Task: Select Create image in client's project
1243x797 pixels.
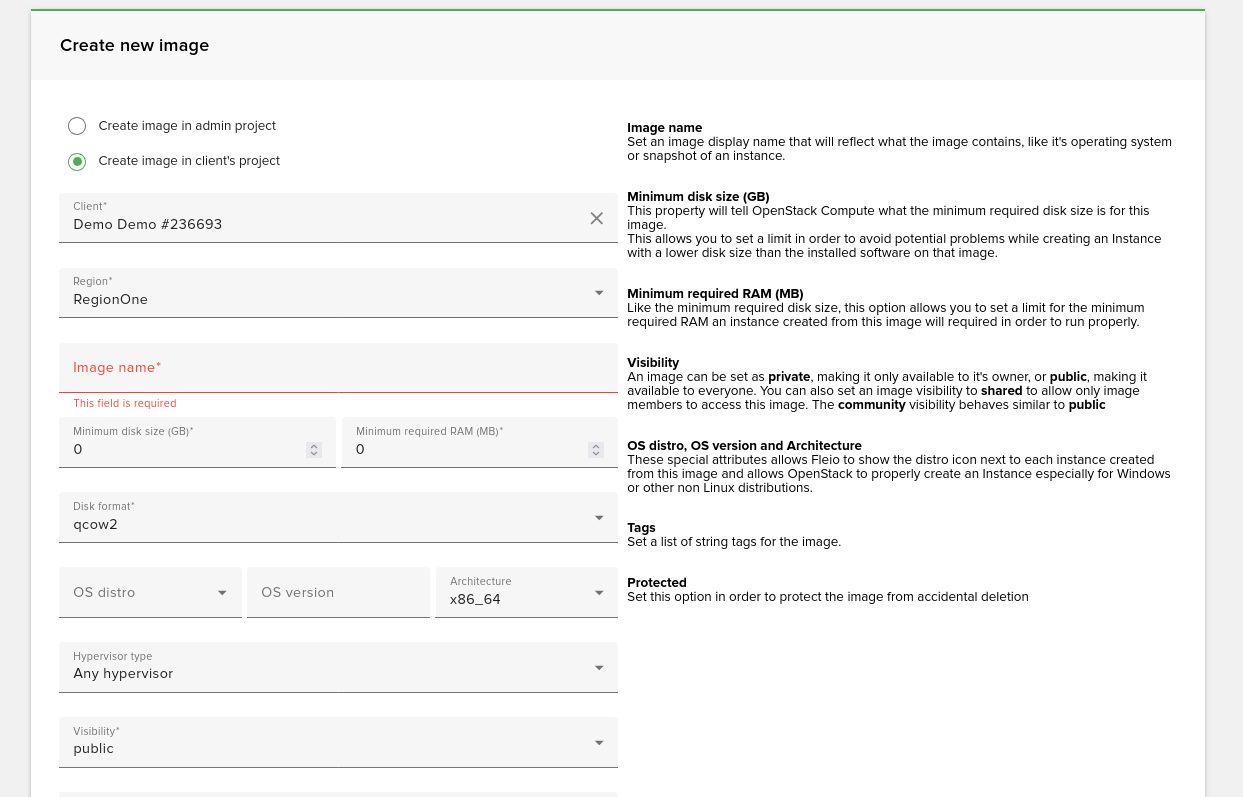Action: (77, 161)
